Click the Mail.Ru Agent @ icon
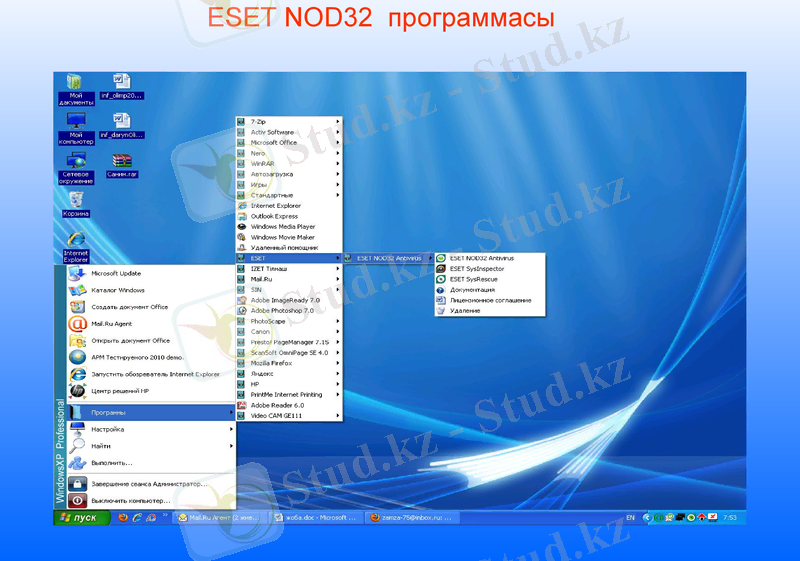 [78, 323]
